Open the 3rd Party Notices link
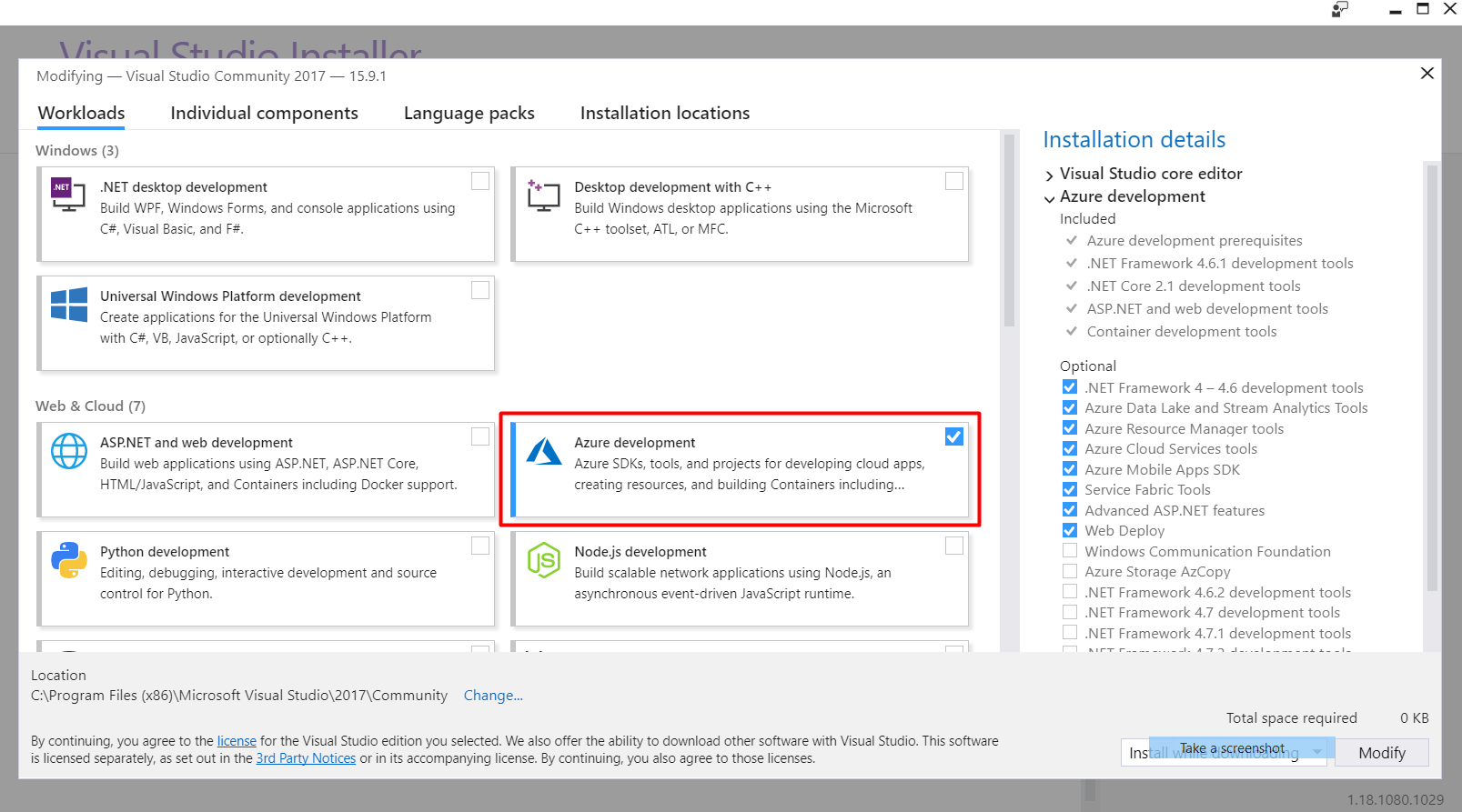 (306, 758)
